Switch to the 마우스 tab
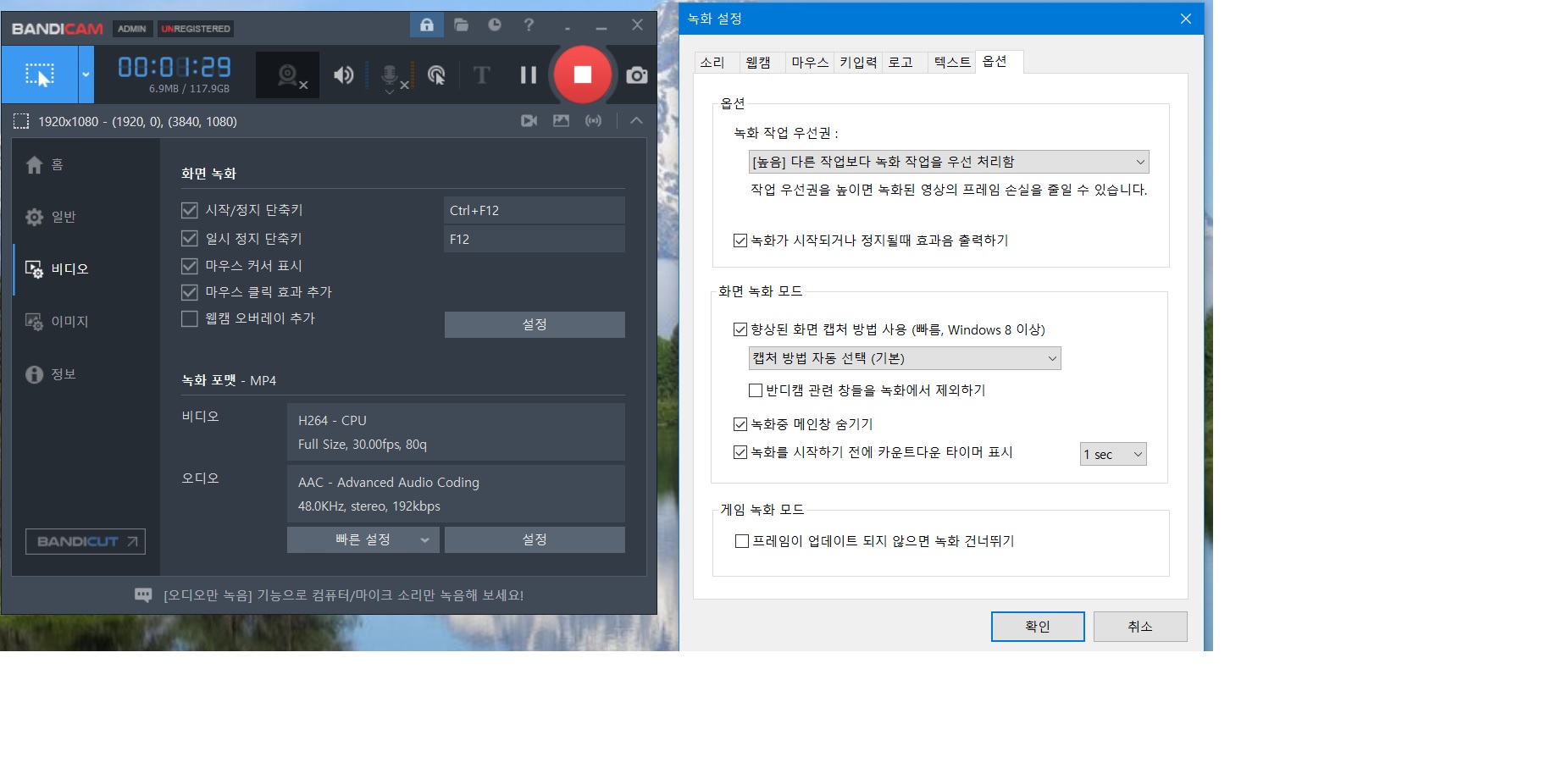 [x=810, y=62]
